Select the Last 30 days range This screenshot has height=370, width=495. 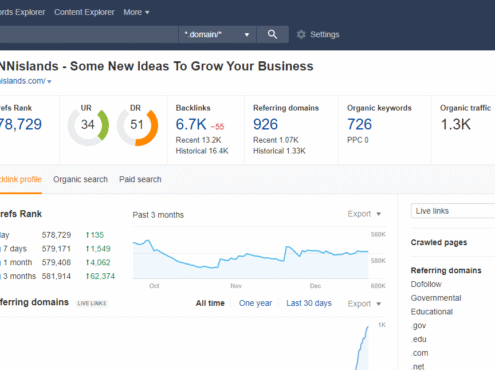[x=309, y=303]
